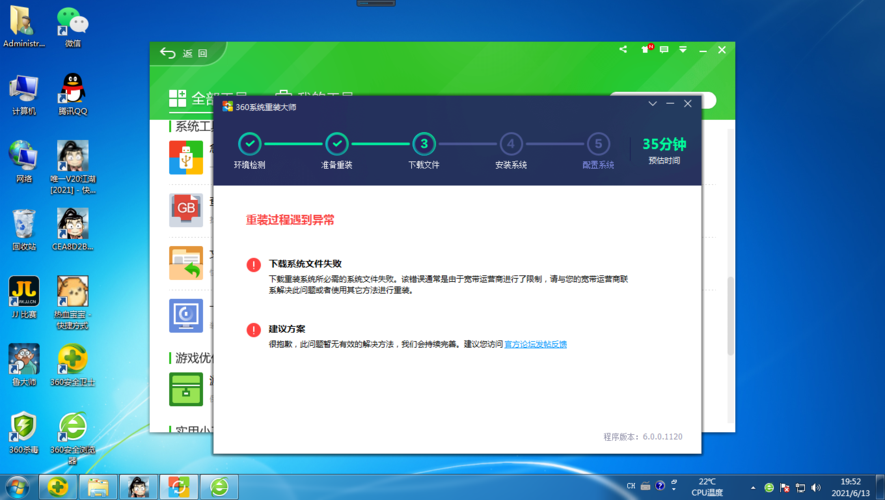The height and width of the screenshot is (500, 885).
Task: Click the red alert icon beside 下载系统文件失败
Action: click(x=253, y=265)
